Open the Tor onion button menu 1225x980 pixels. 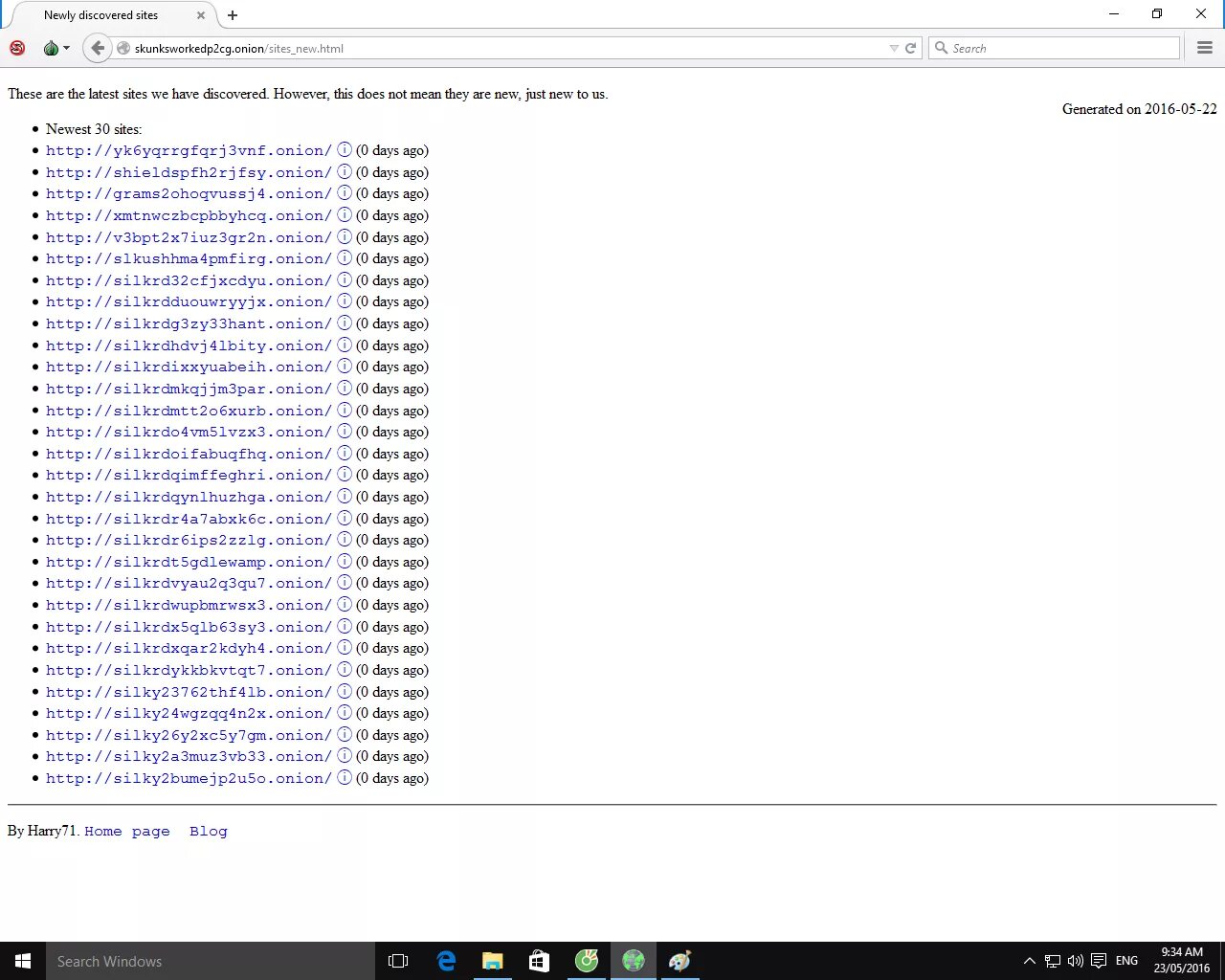[56, 48]
